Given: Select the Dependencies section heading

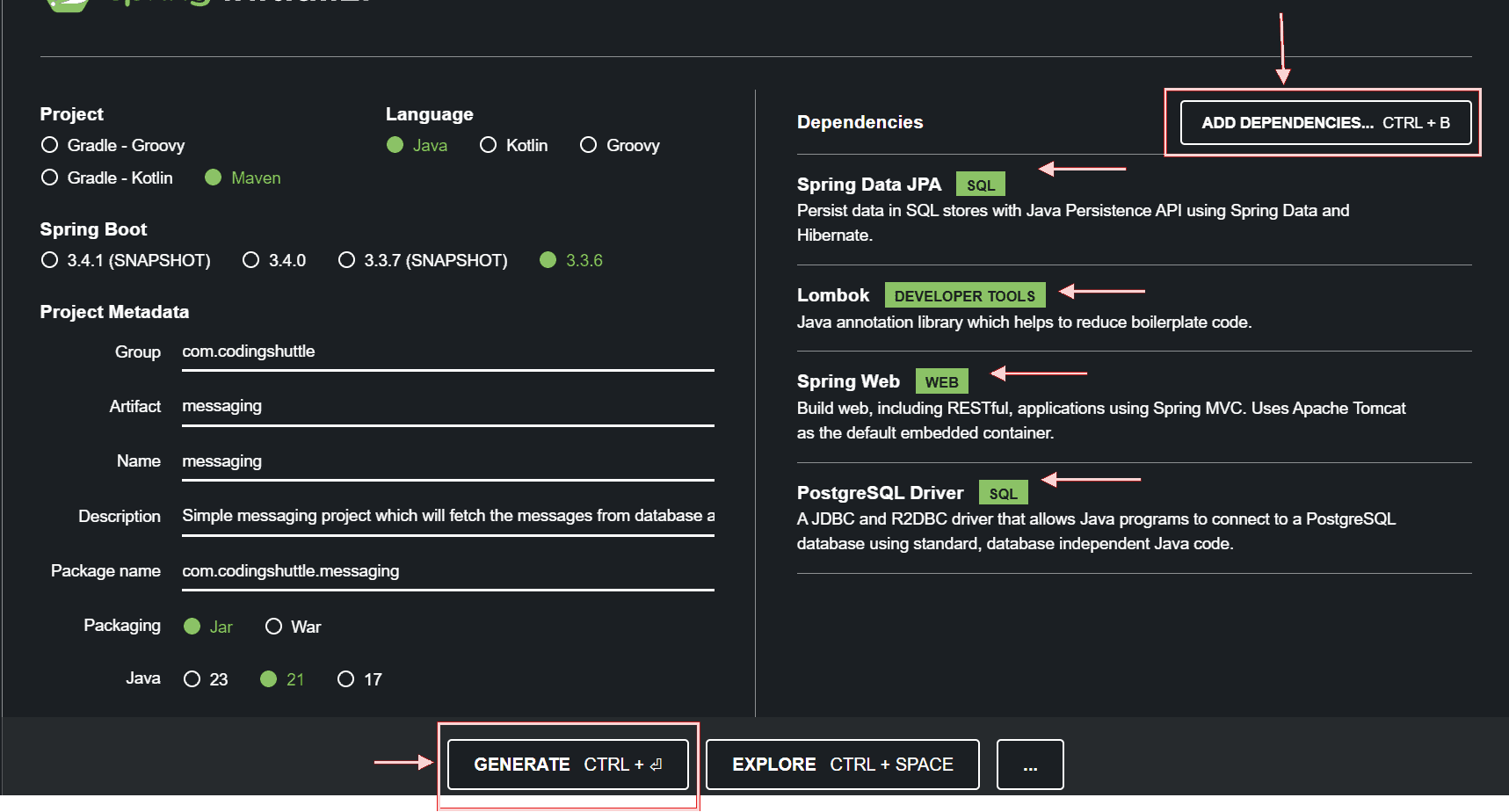Looking at the screenshot, I should [860, 122].
